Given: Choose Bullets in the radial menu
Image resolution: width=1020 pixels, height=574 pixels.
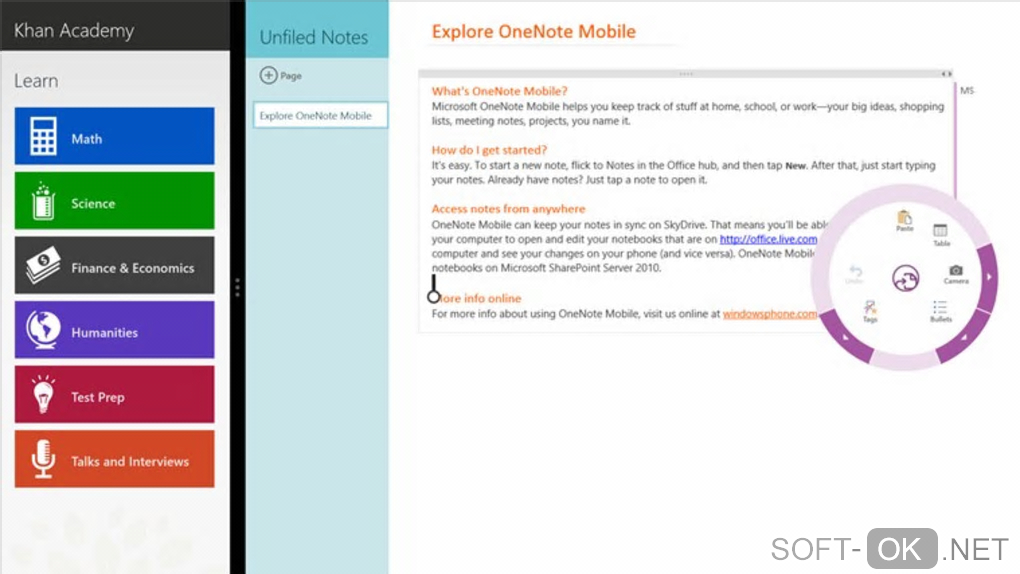Looking at the screenshot, I should [940, 311].
